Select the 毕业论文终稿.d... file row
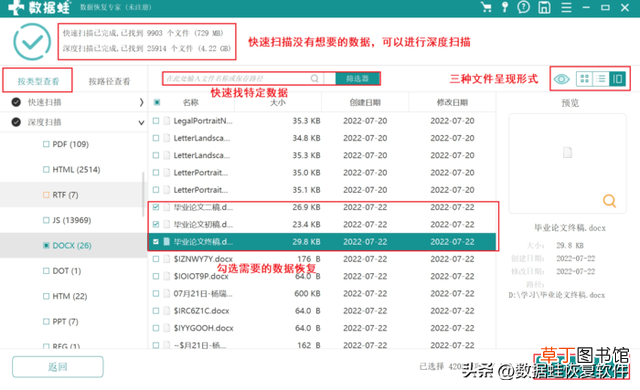Screen dimensions: 640x390 (x=322, y=242)
